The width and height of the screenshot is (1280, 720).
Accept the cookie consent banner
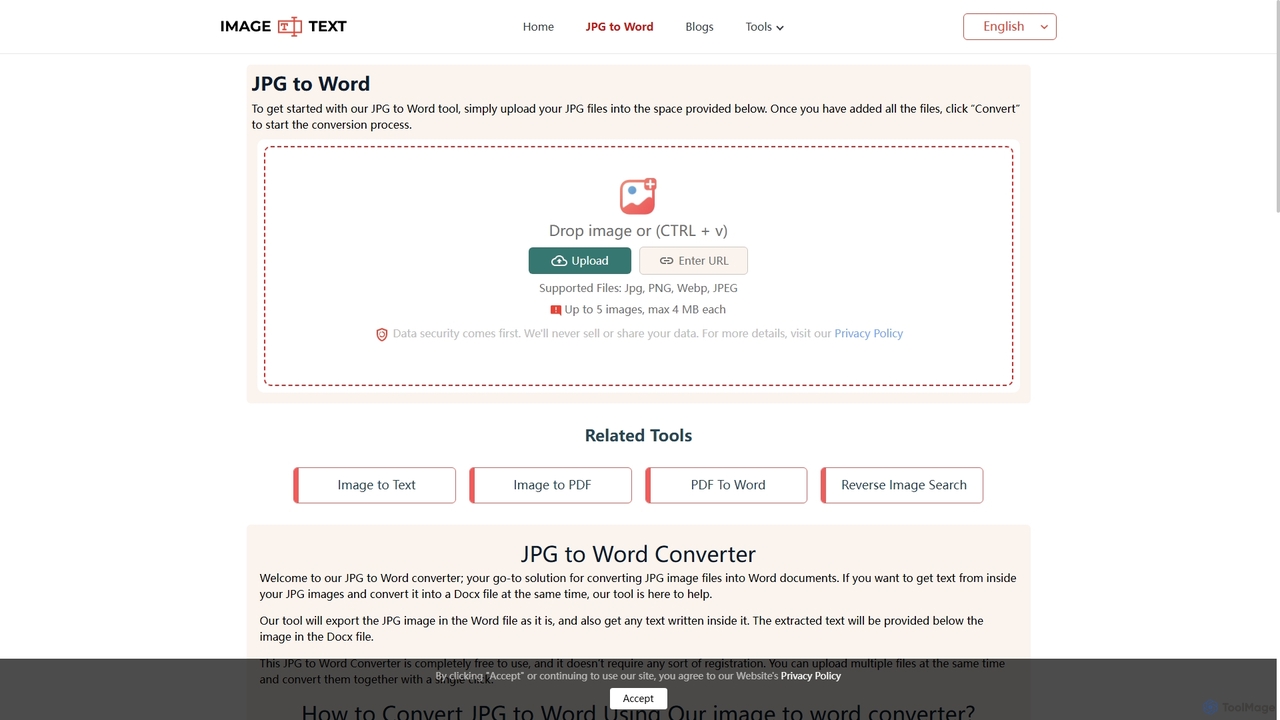[x=638, y=698]
